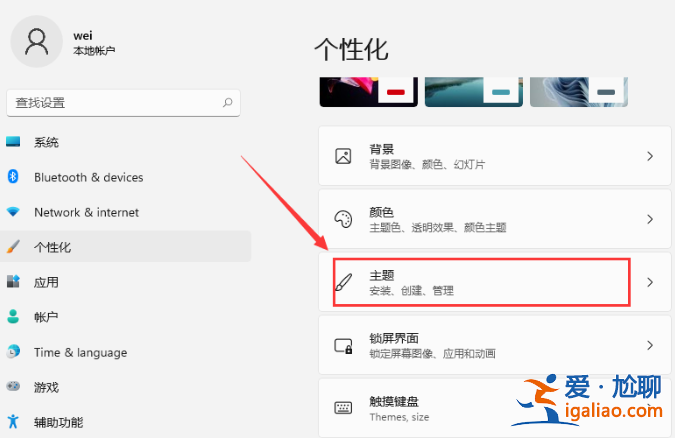Image resolution: width=675 pixels, height=438 pixels.
Task: Open Network & internet settings
Action: (125, 212)
